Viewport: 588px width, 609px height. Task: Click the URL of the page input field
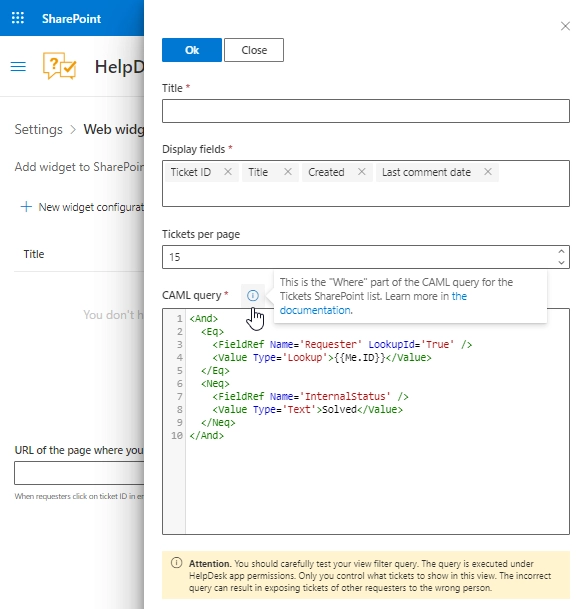79,473
